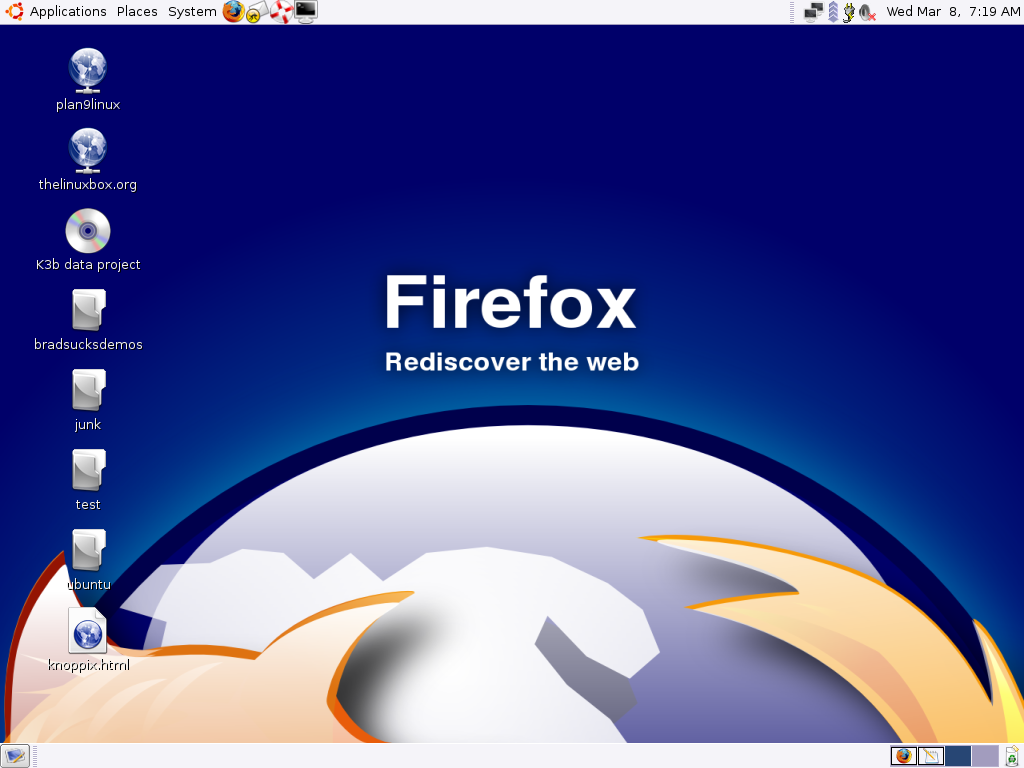Click the update notifier arrows icon
The width and height of the screenshot is (1024, 768).
(833, 12)
